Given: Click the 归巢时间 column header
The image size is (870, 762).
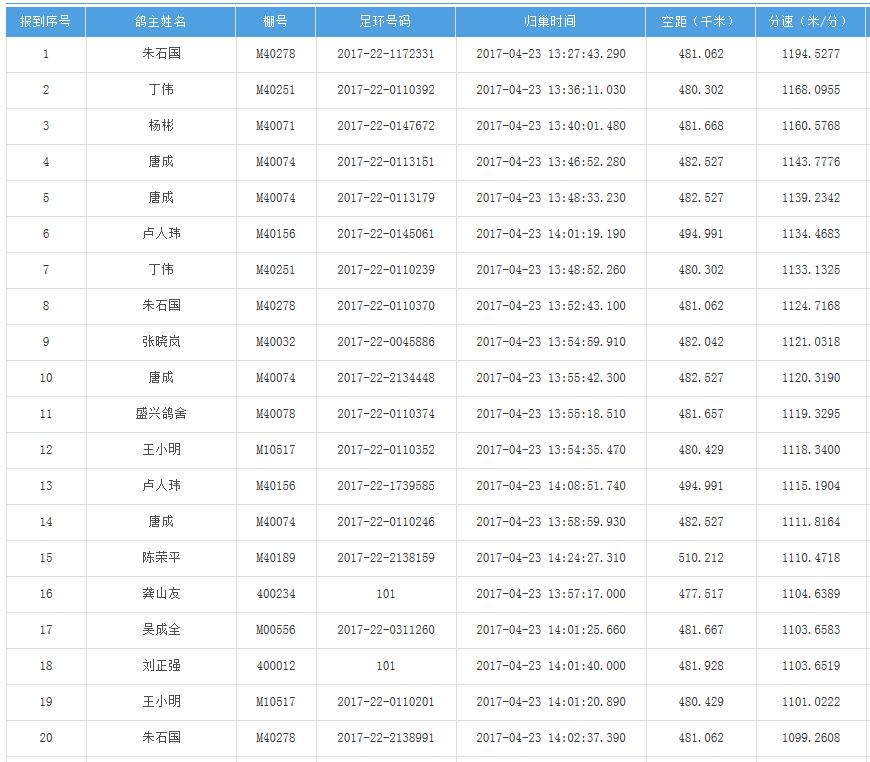Looking at the screenshot, I should pos(550,21).
